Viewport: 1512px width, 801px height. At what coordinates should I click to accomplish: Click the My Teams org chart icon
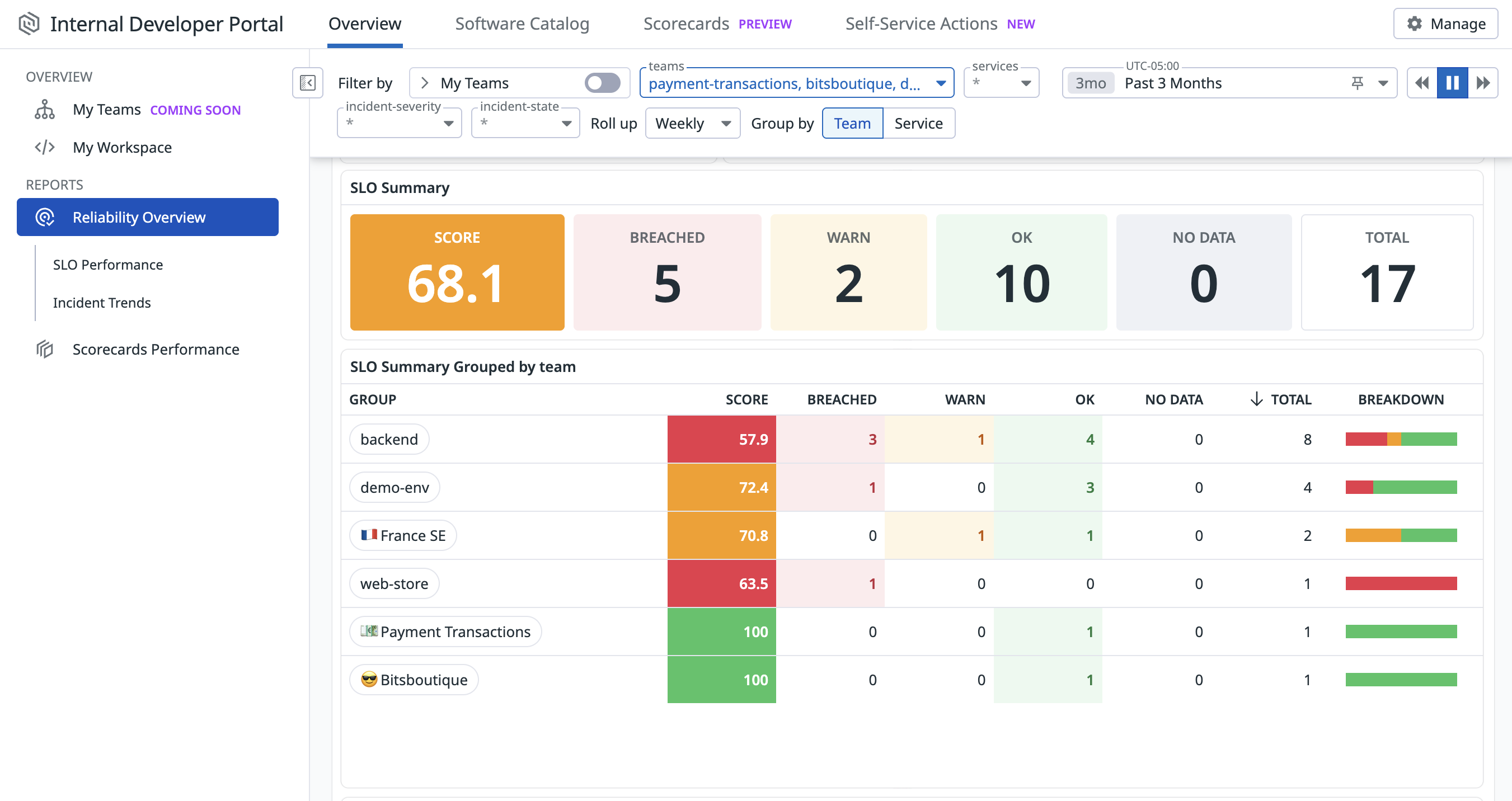pos(45,110)
